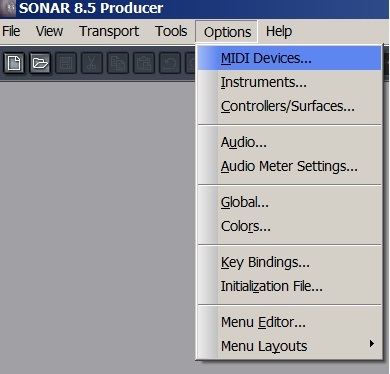Select MIDI Devices... from Options menu
The image size is (390, 374).
289,58
